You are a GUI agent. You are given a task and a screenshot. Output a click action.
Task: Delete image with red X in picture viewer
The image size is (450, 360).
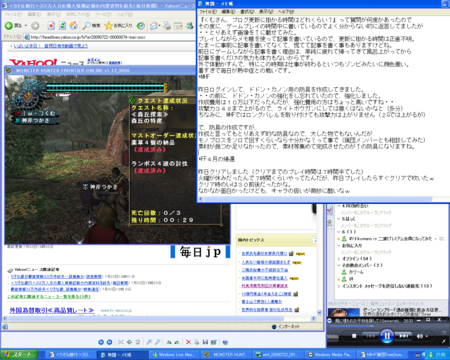pos(188,342)
